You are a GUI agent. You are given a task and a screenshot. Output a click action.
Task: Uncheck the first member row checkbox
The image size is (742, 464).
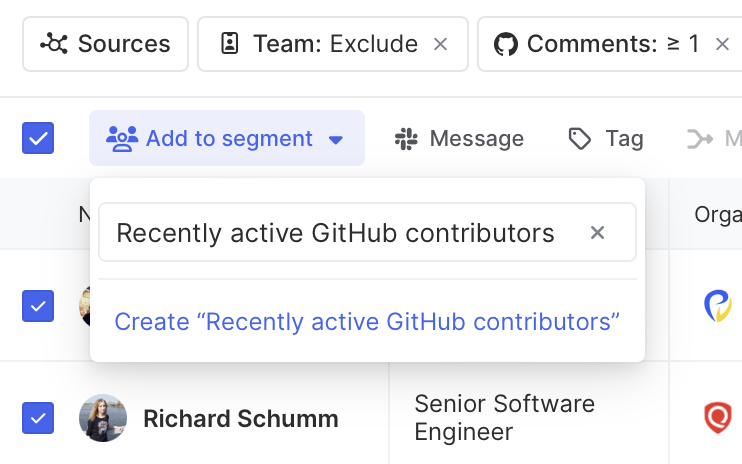coord(38,305)
